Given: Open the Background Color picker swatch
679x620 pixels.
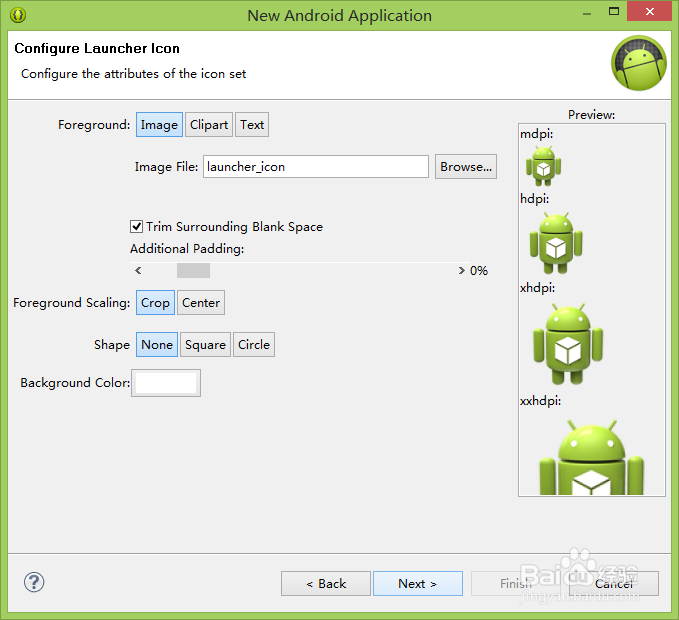Looking at the screenshot, I should pos(166,383).
